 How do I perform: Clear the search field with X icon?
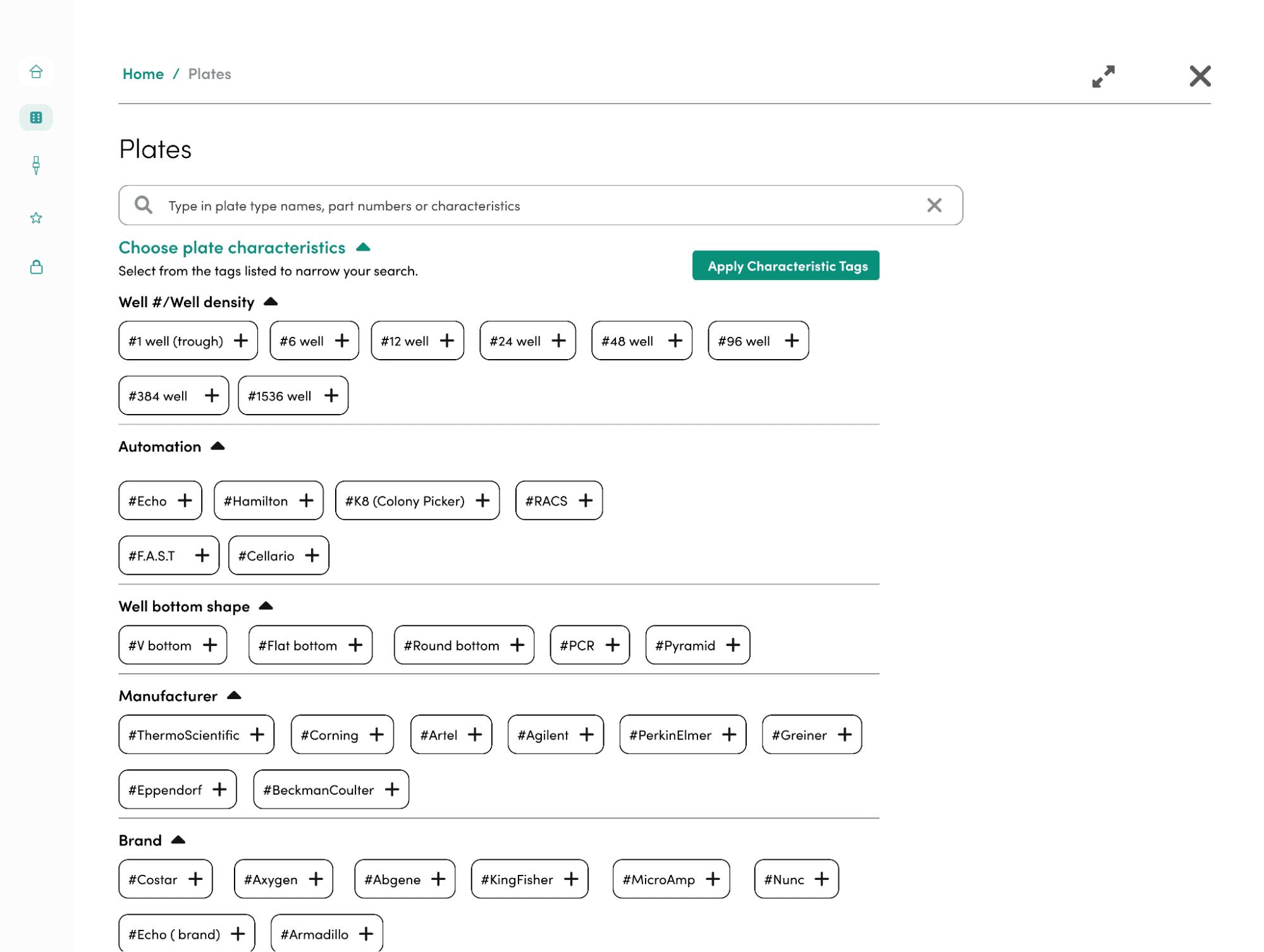point(933,205)
